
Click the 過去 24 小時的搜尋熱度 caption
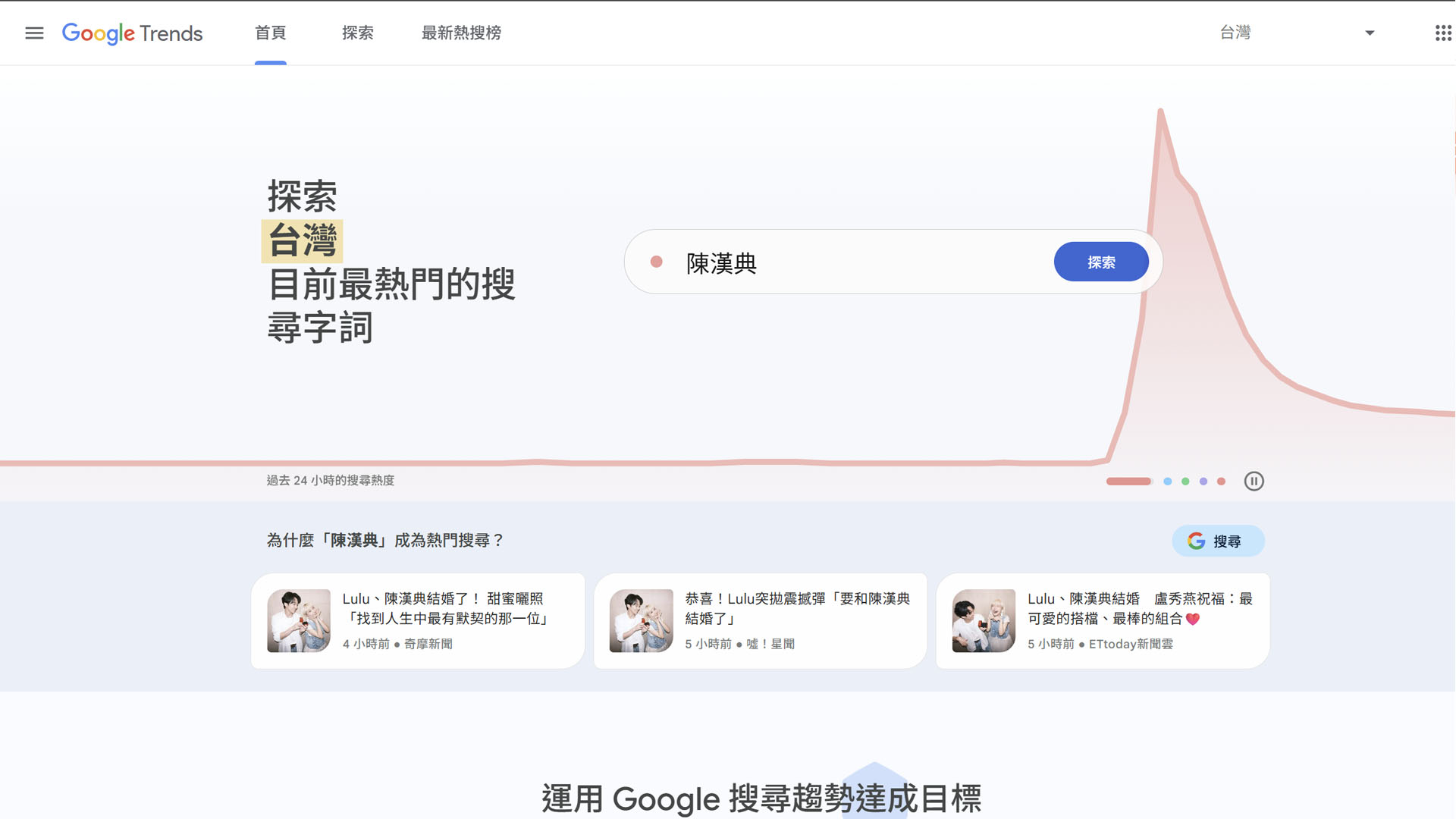[x=331, y=480]
